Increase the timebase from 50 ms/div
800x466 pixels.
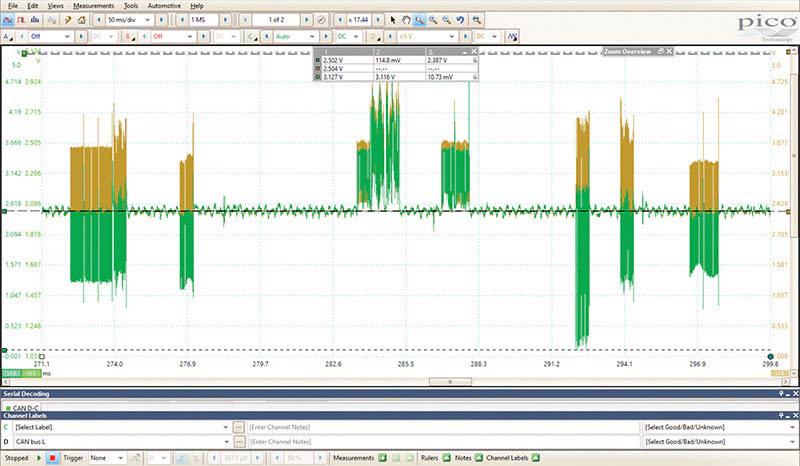click(x=162, y=20)
